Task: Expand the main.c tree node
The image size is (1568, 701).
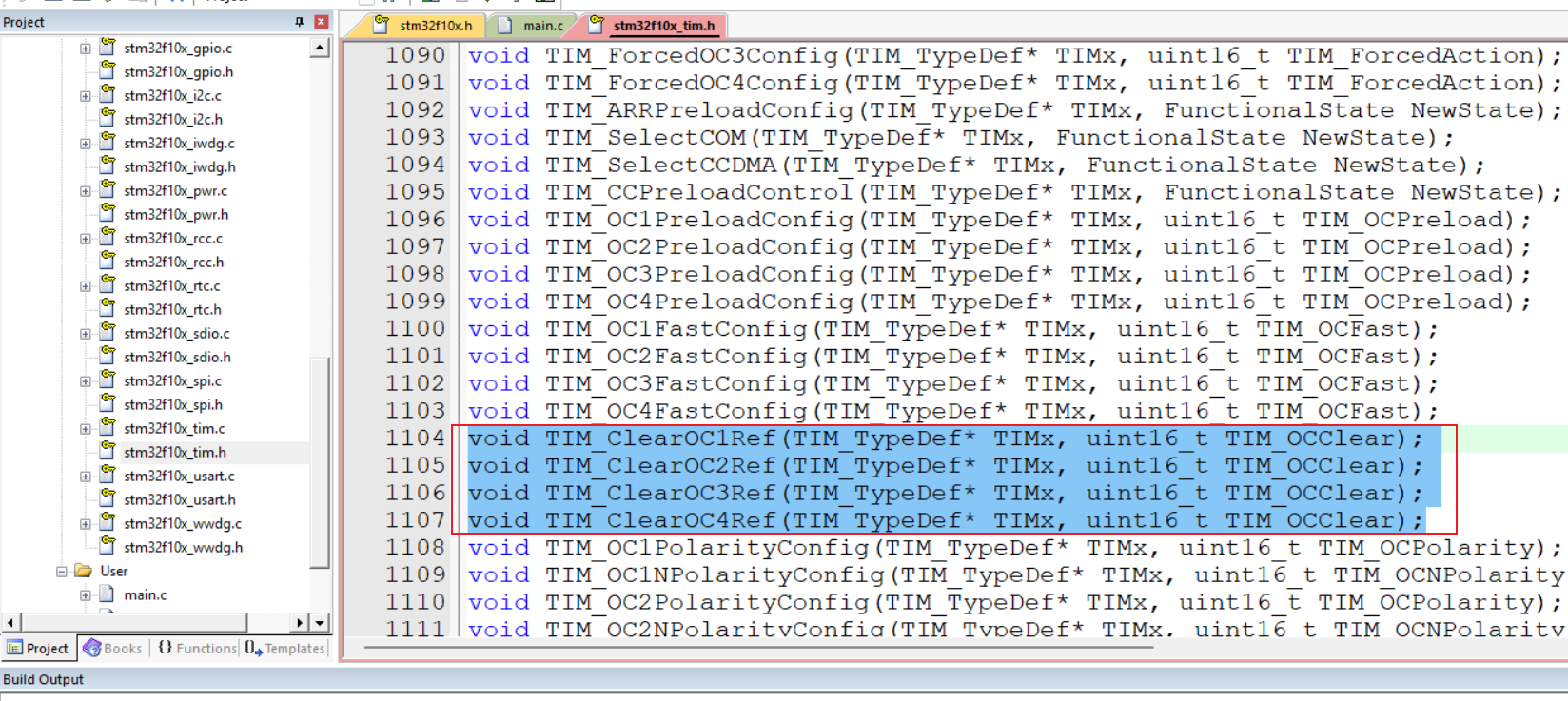Action: (x=86, y=595)
